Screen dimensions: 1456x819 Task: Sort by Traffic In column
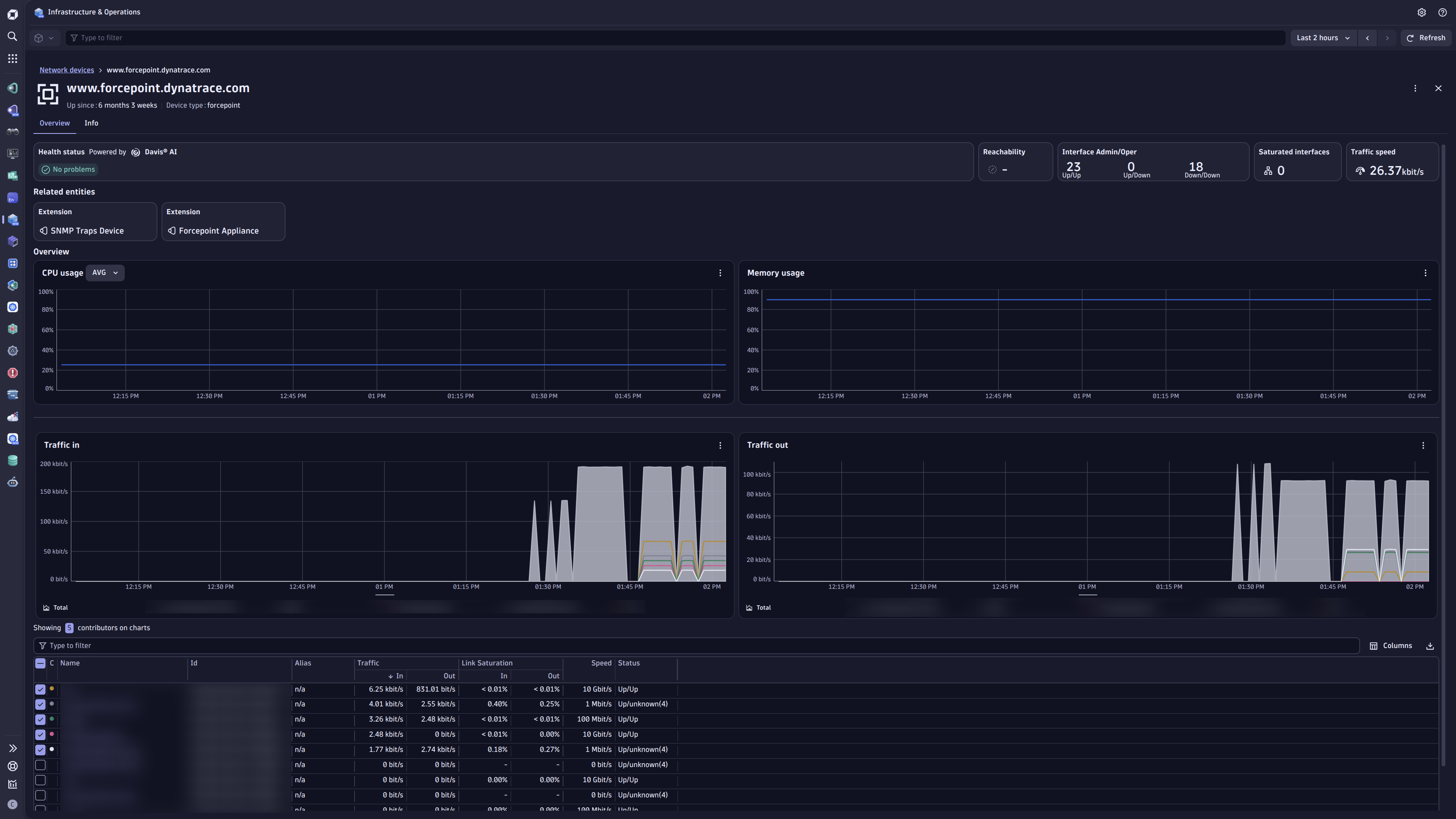(395, 676)
